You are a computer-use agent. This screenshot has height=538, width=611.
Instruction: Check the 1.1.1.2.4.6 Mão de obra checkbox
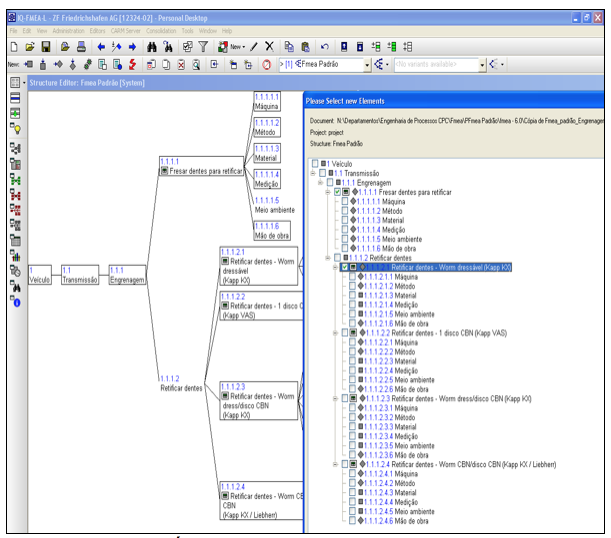(352, 520)
